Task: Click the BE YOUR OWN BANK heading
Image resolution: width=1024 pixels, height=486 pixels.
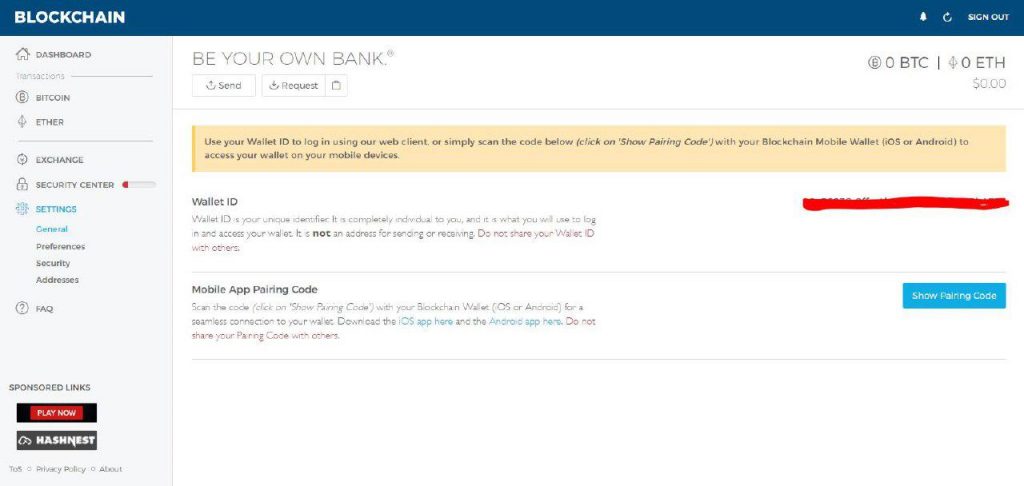Action: click(x=293, y=59)
